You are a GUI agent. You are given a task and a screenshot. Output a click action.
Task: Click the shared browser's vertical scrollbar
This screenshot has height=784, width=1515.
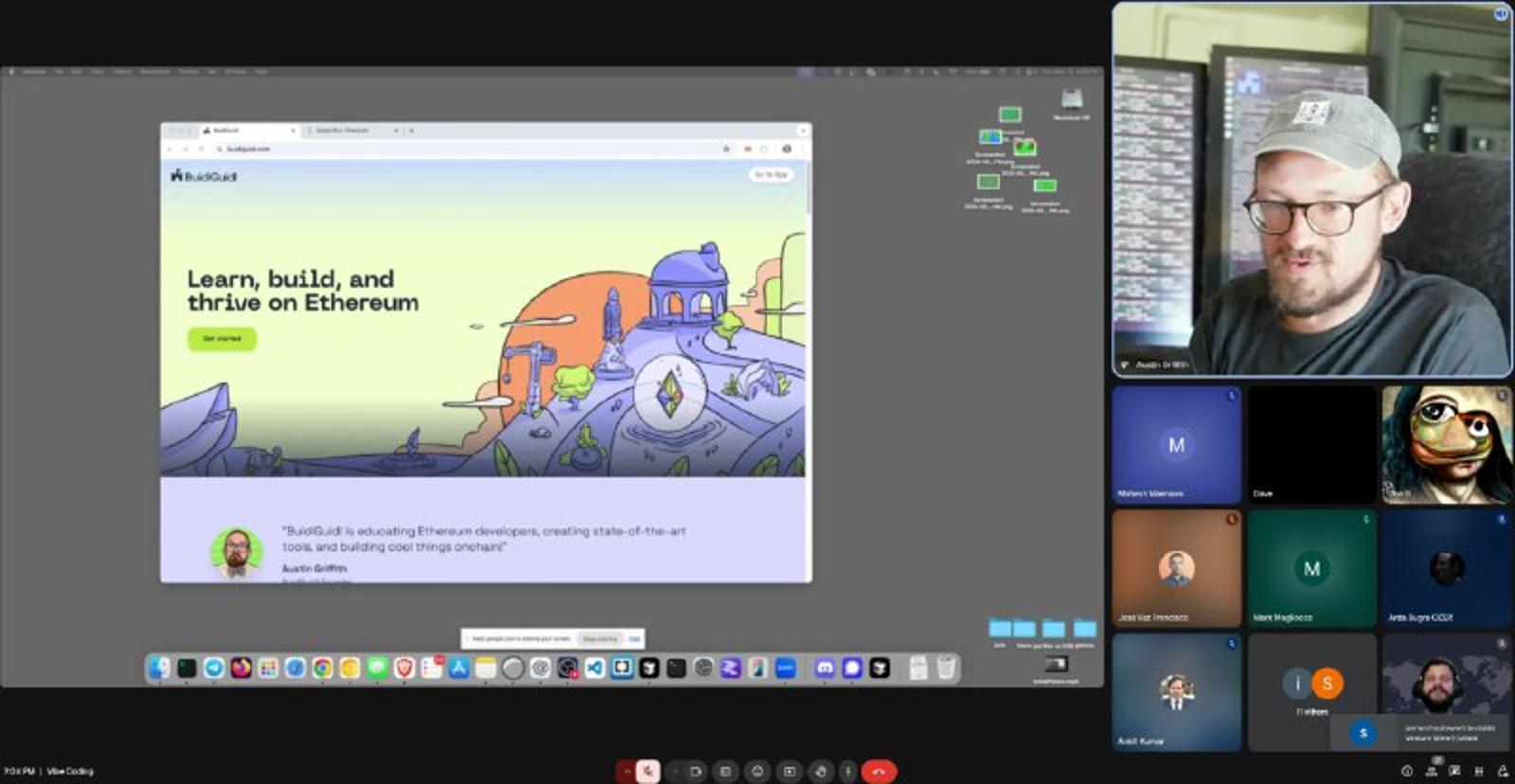click(x=809, y=187)
